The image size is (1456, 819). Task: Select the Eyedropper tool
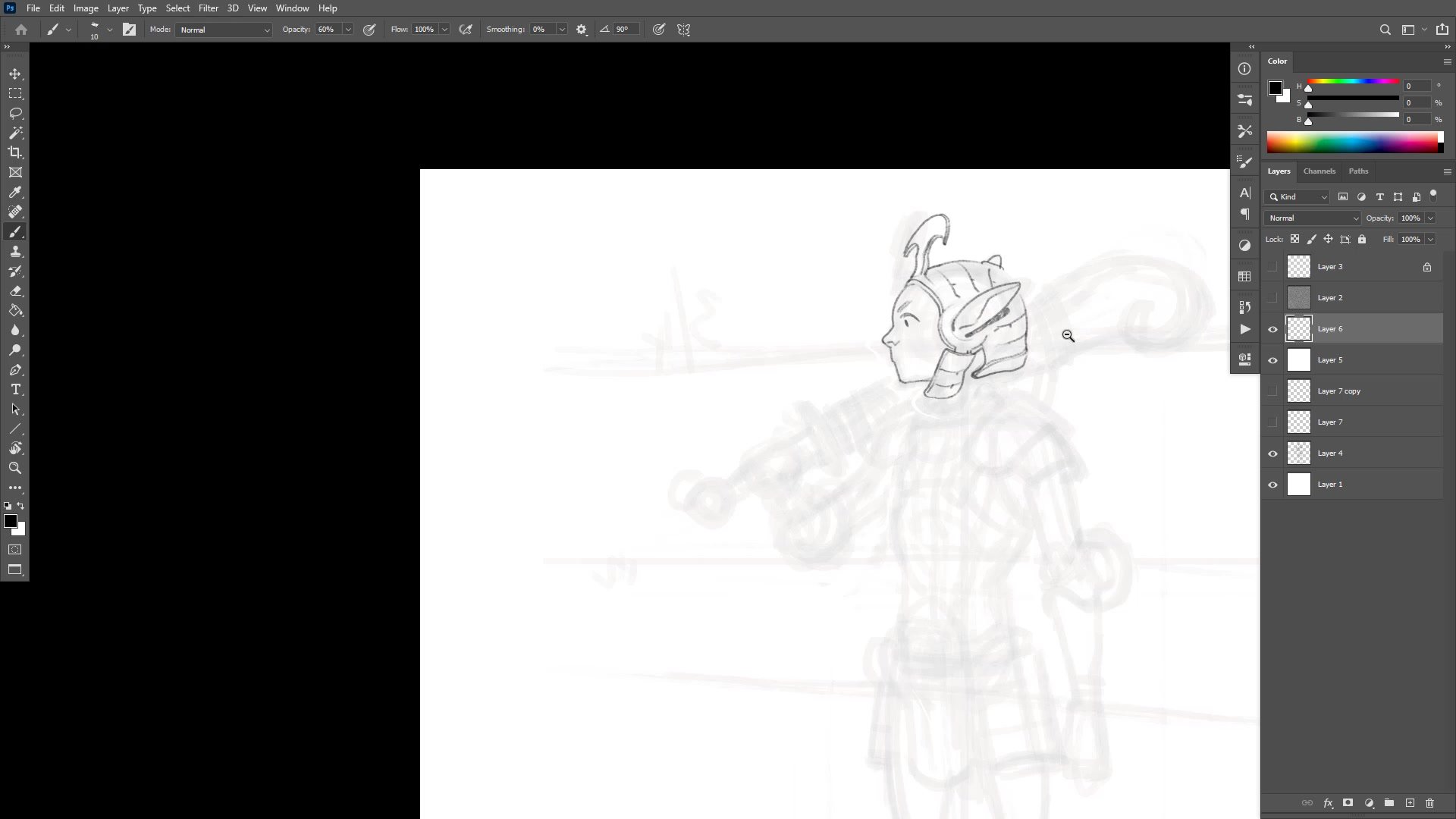[x=15, y=193]
